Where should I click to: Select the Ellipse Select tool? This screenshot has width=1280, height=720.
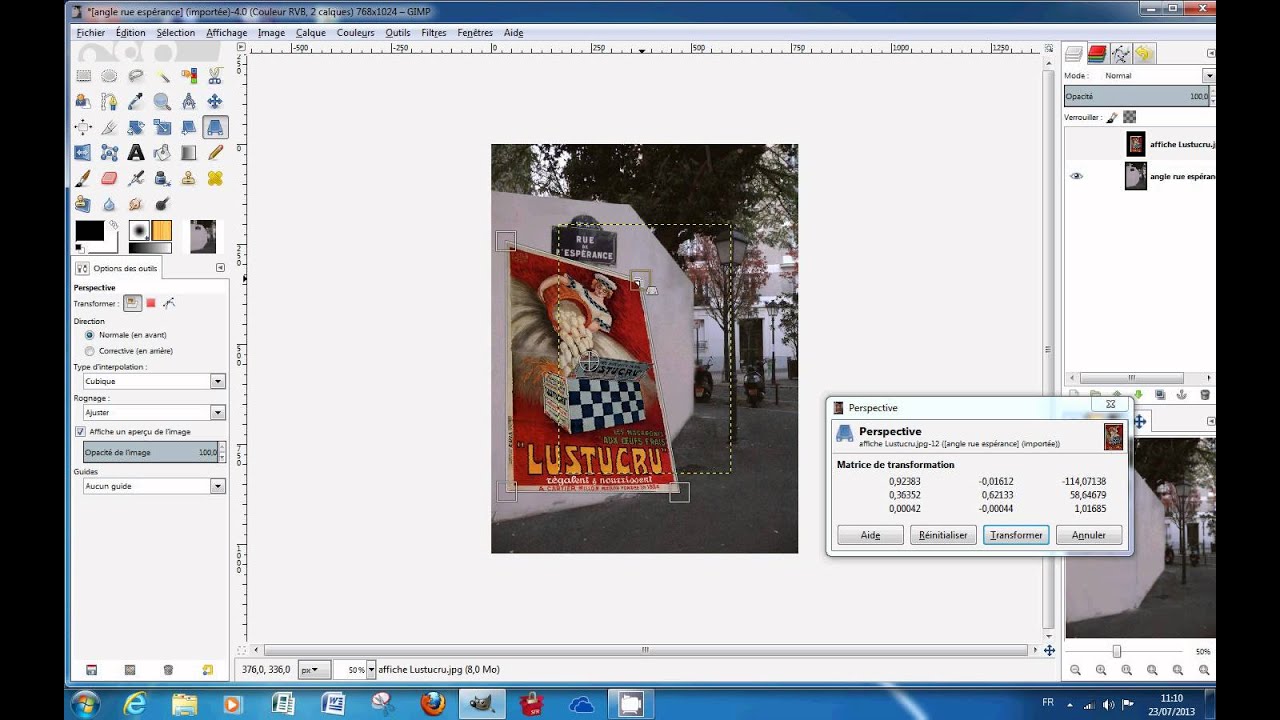coord(109,75)
